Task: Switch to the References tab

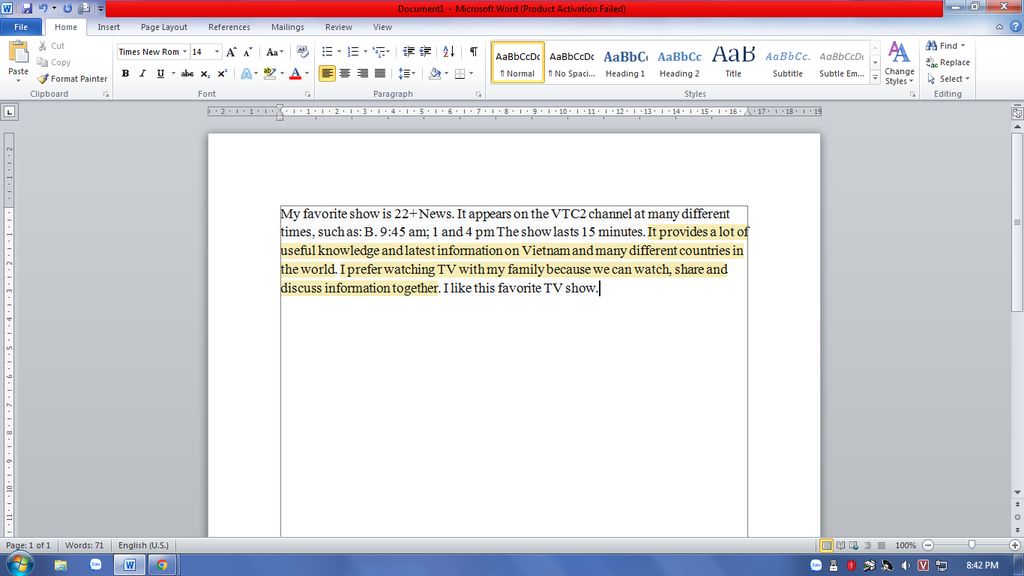Action: (x=229, y=27)
